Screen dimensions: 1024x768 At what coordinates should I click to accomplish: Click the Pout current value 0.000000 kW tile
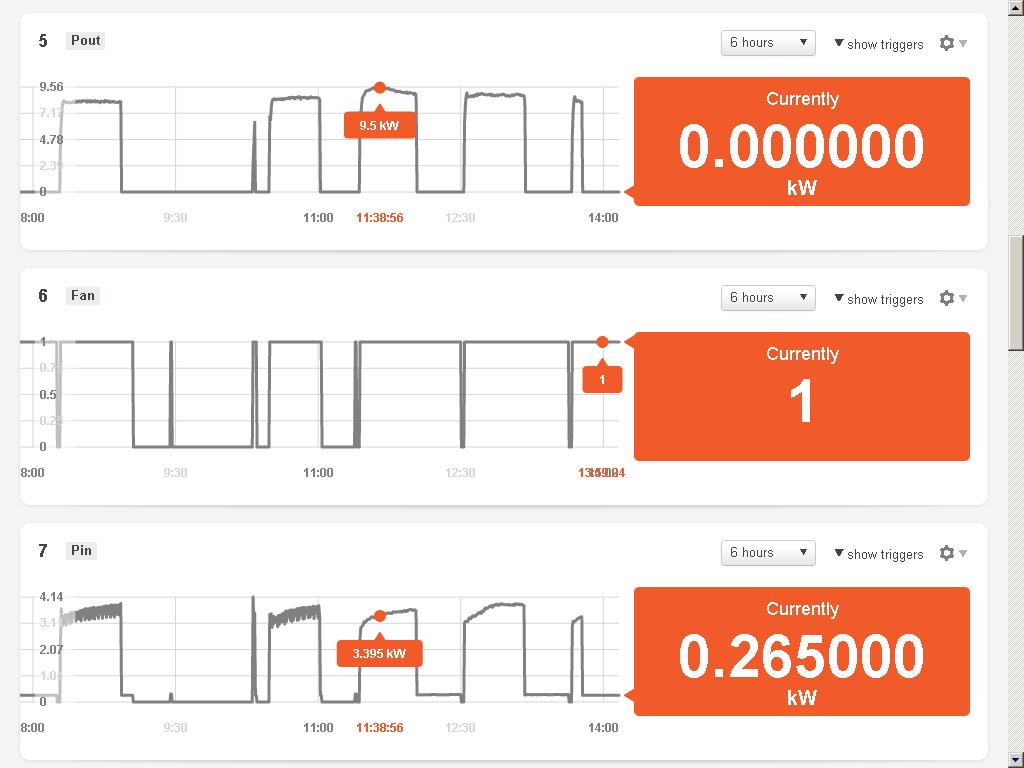(x=801, y=142)
